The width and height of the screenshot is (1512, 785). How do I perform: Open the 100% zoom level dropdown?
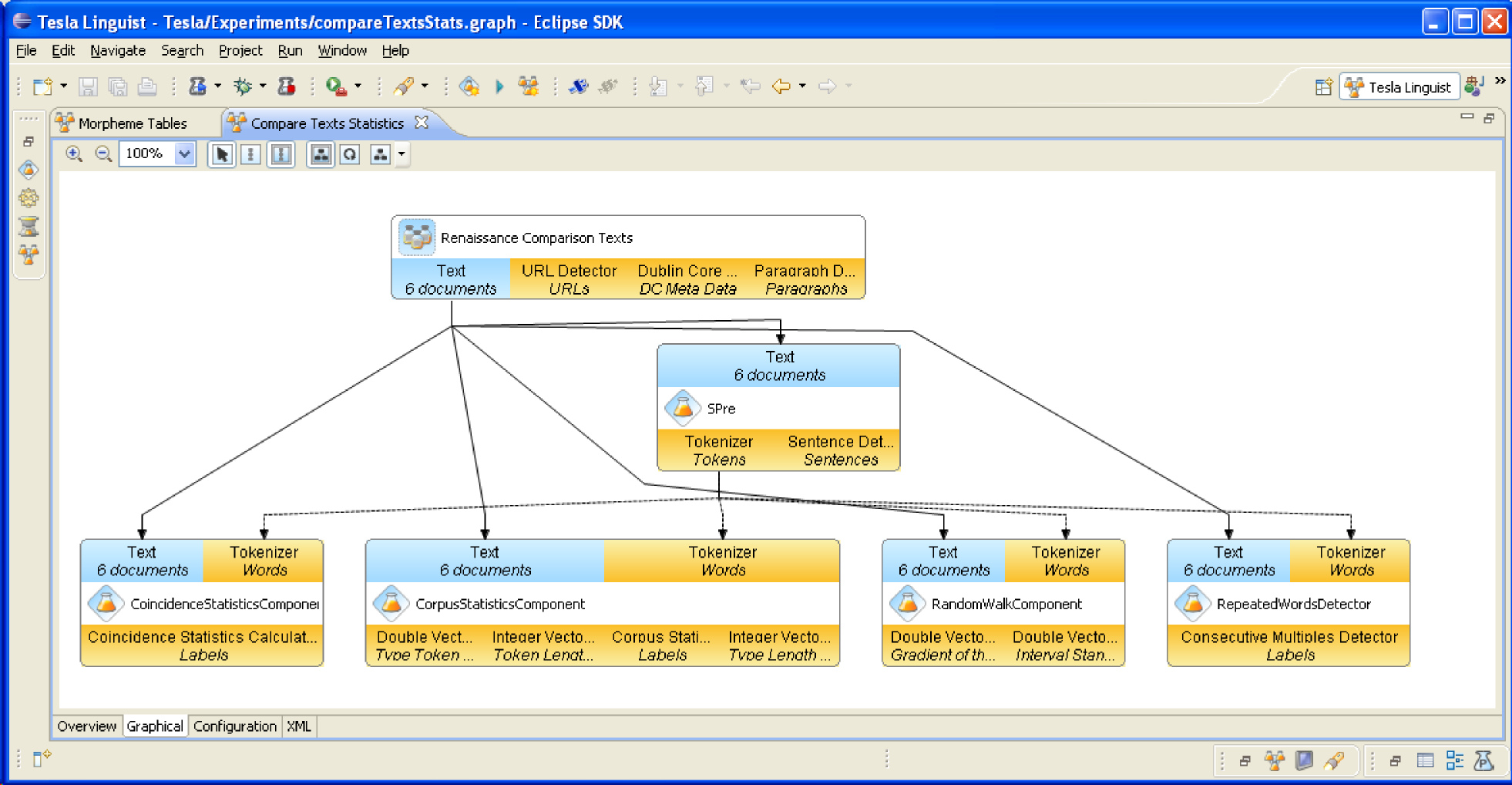pyautogui.click(x=184, y=154)
